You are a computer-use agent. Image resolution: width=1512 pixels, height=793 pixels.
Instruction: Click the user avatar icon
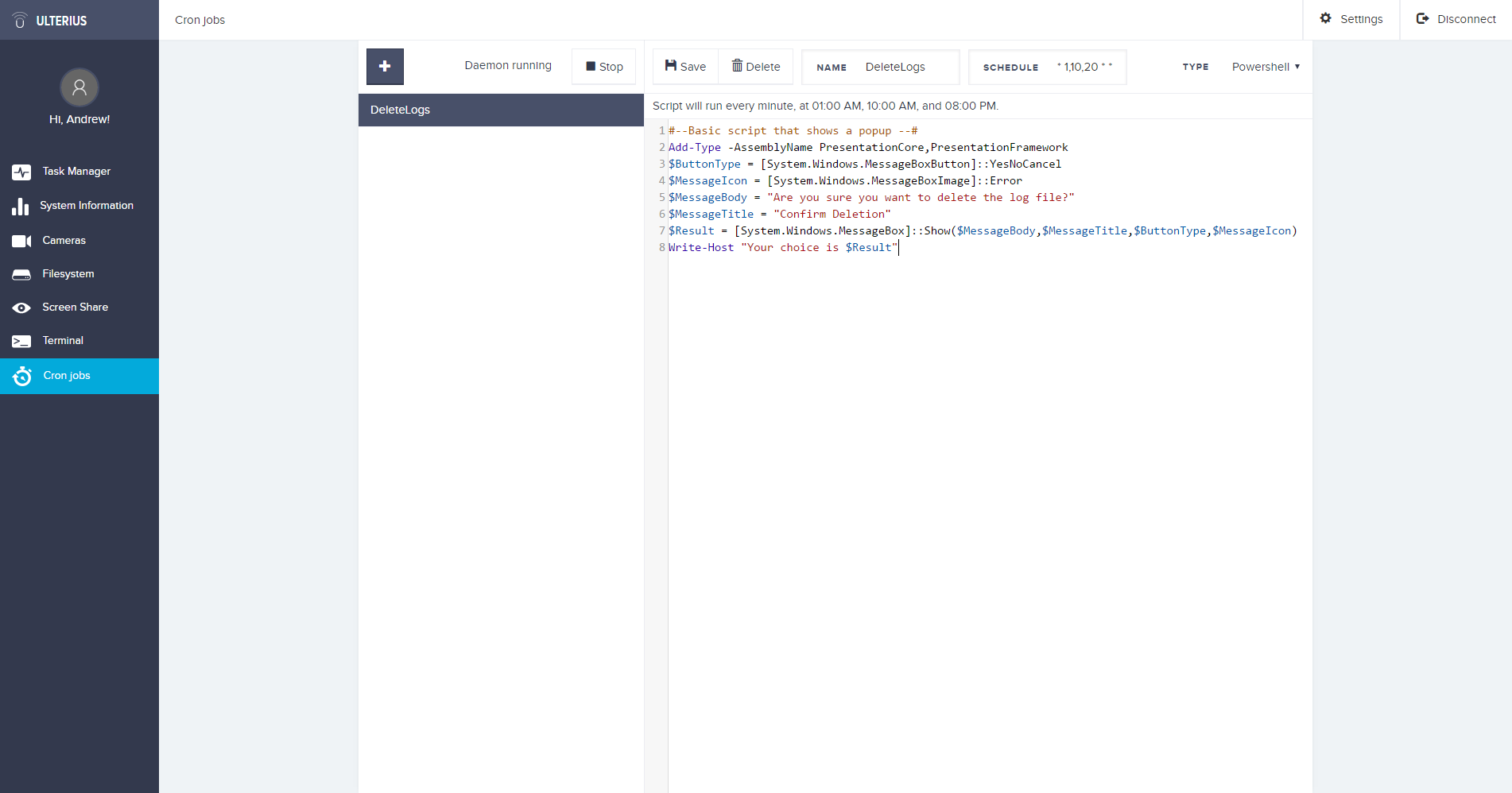79,87
